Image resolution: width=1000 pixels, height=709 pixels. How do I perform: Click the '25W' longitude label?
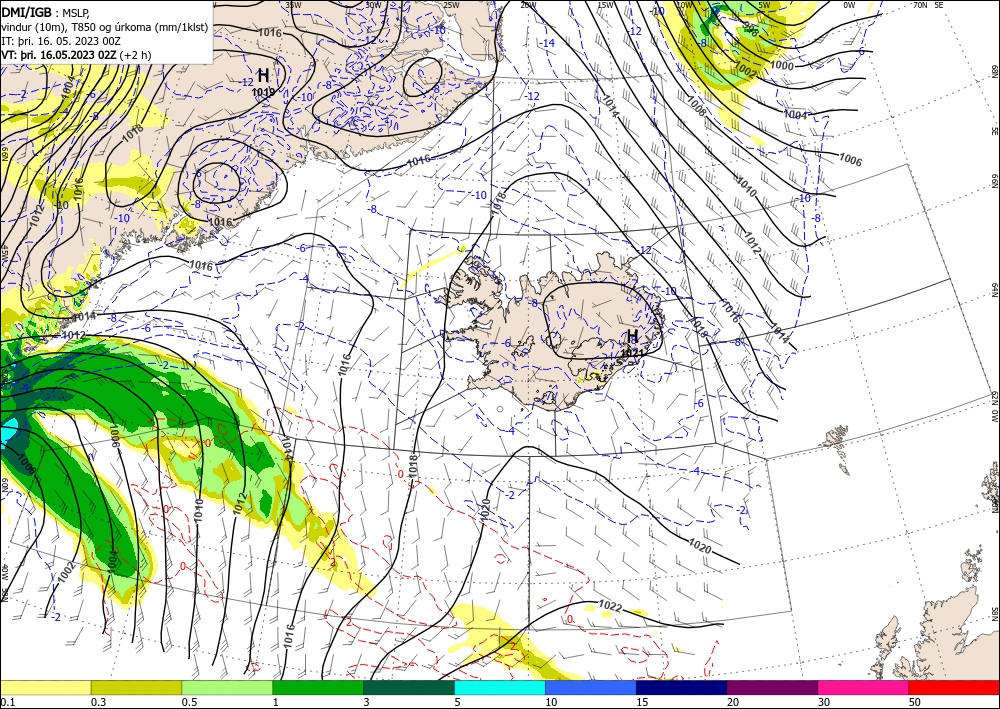tap(451, 5)
